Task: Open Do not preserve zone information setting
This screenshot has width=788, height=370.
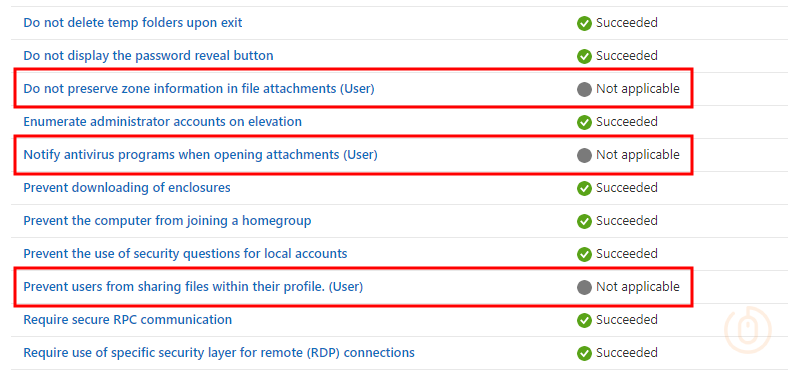Action: click(x=199, y=88)
